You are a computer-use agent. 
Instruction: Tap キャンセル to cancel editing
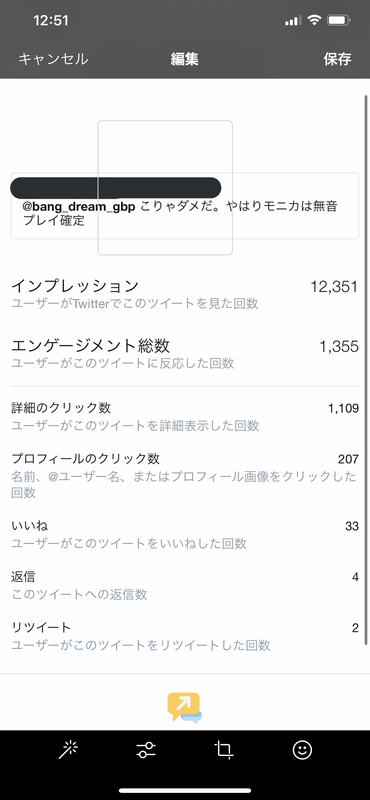pyautogui.click(x=53, y=59)
